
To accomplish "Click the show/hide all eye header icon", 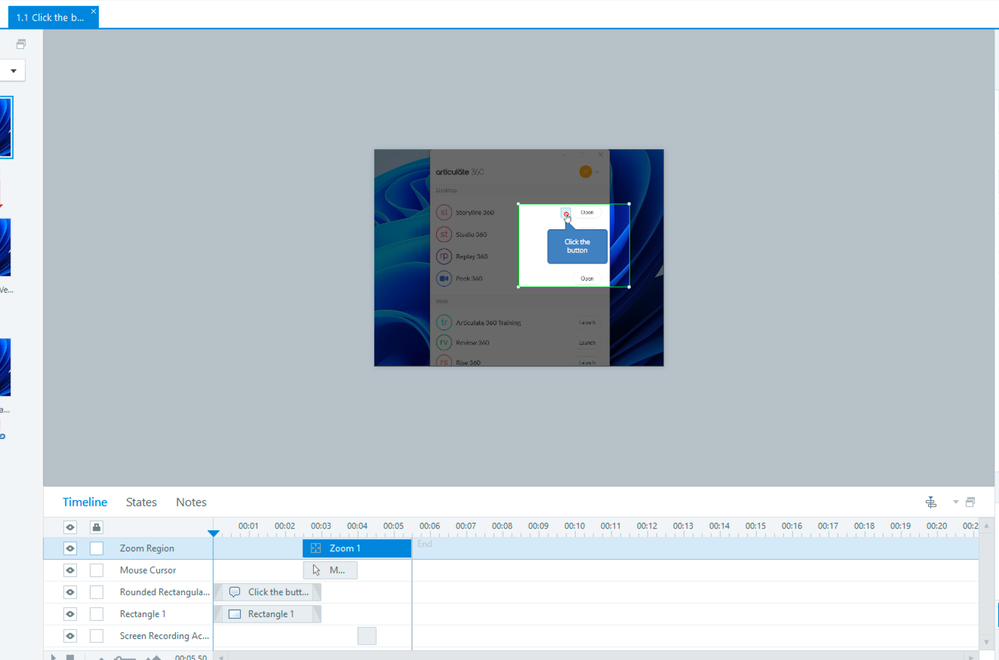I will (x=70, y=527).
